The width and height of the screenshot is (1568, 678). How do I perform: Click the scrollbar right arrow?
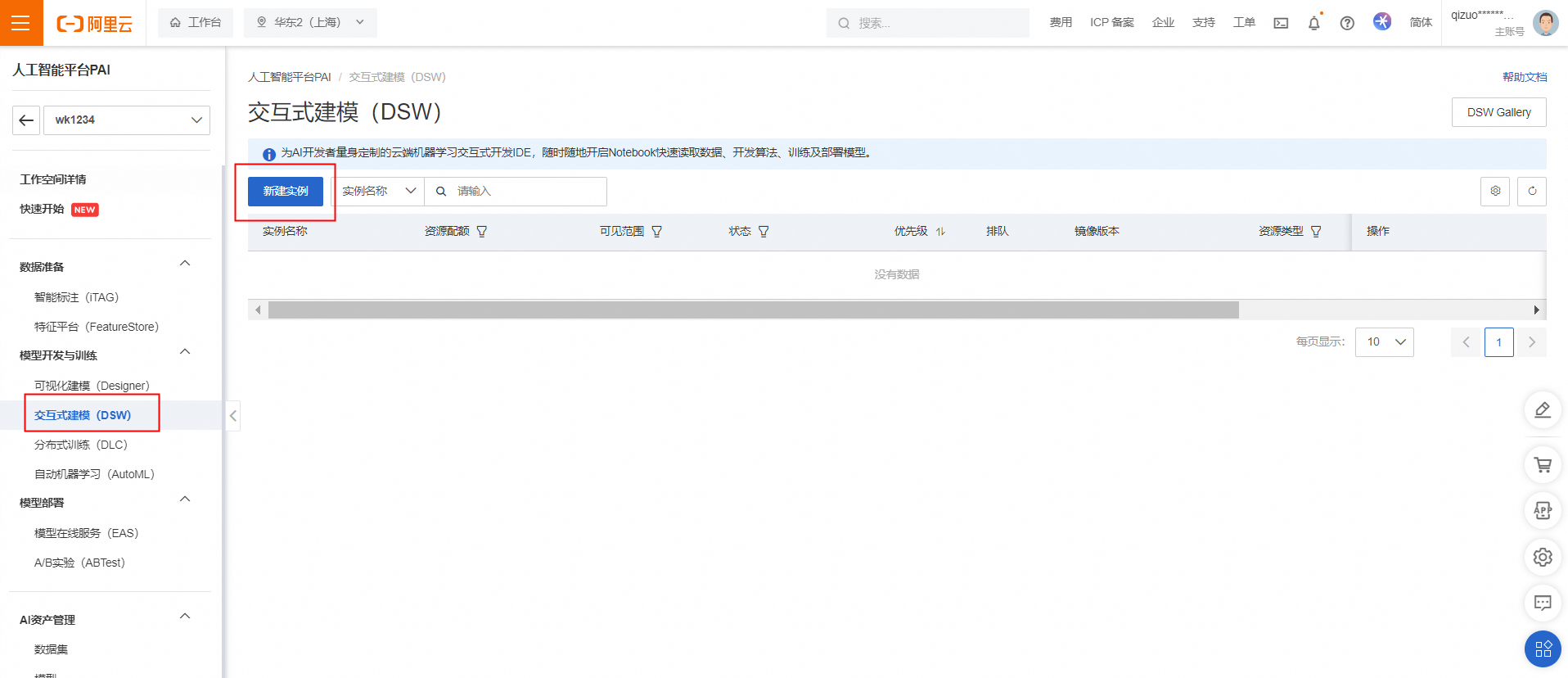[1536, 310]
